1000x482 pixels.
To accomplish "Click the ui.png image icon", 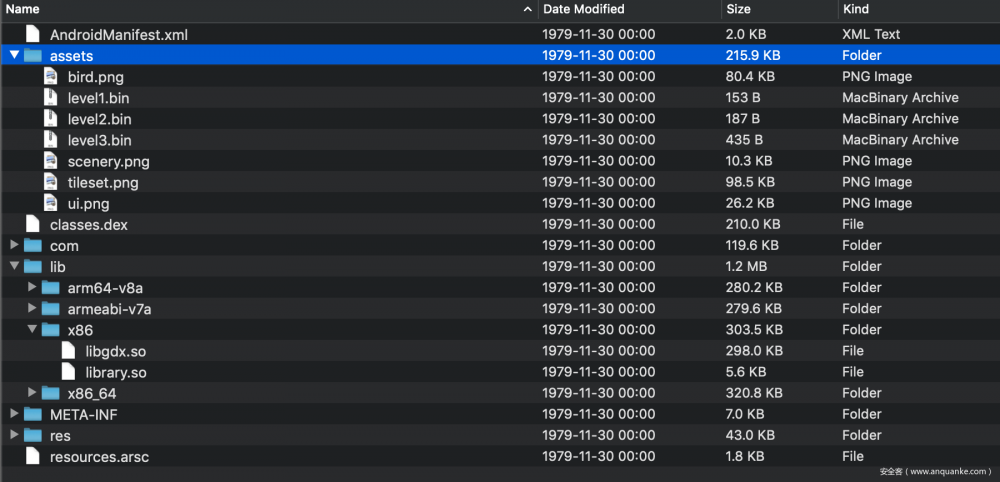I will point(50,203).
